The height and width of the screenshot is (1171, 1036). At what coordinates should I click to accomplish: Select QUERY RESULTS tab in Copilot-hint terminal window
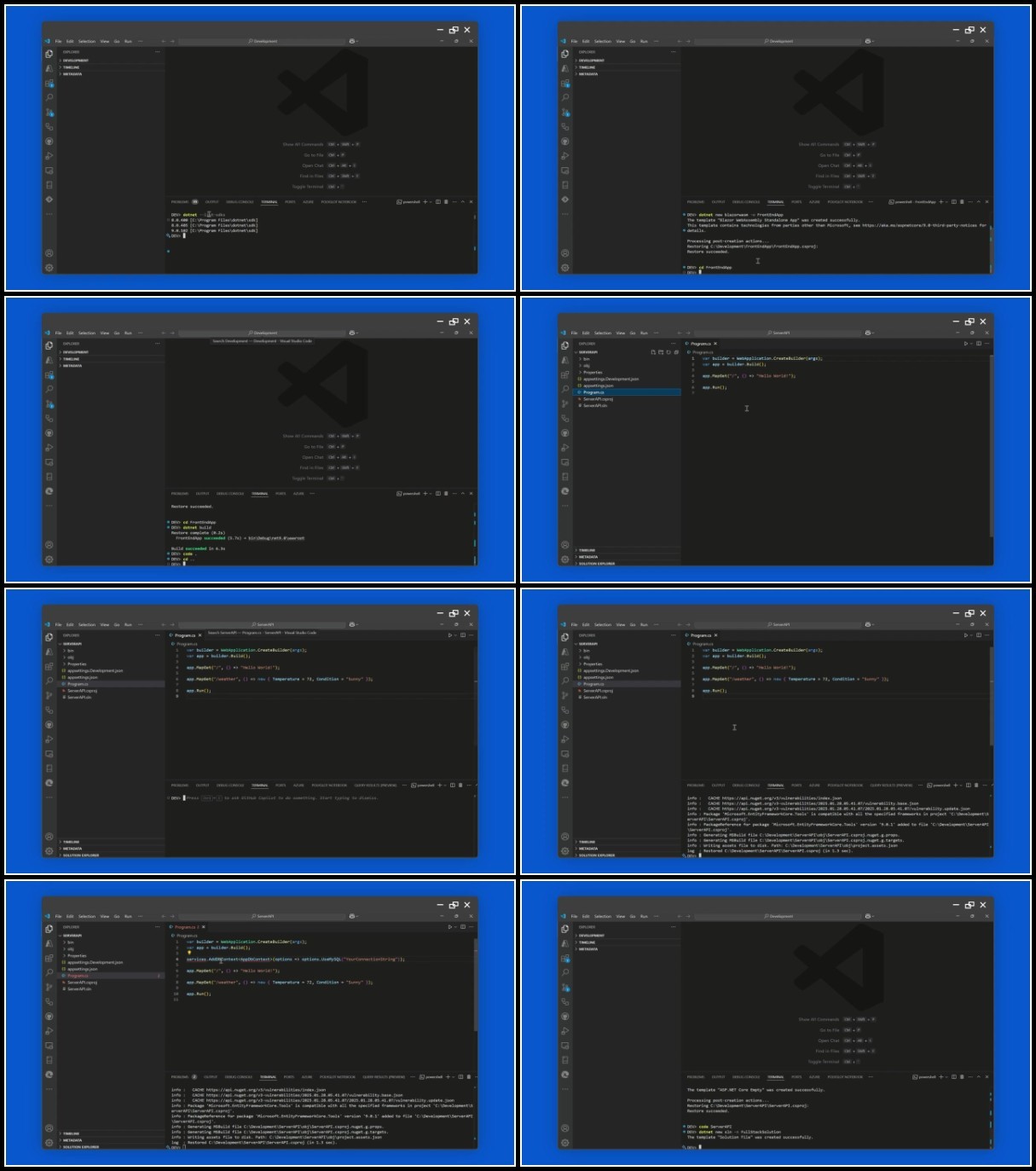pyautogui.click(x=375, y=785)
